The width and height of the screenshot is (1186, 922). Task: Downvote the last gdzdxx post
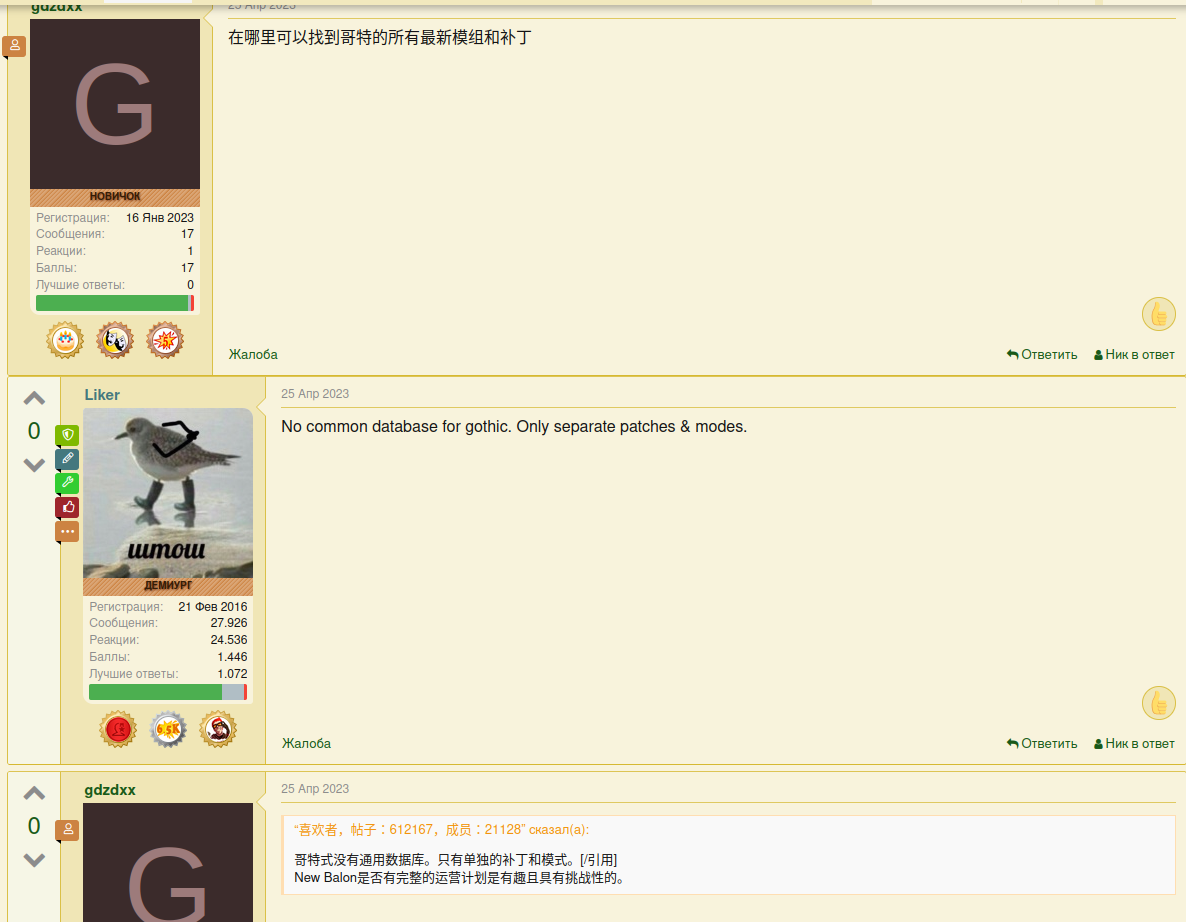point(34,860)
